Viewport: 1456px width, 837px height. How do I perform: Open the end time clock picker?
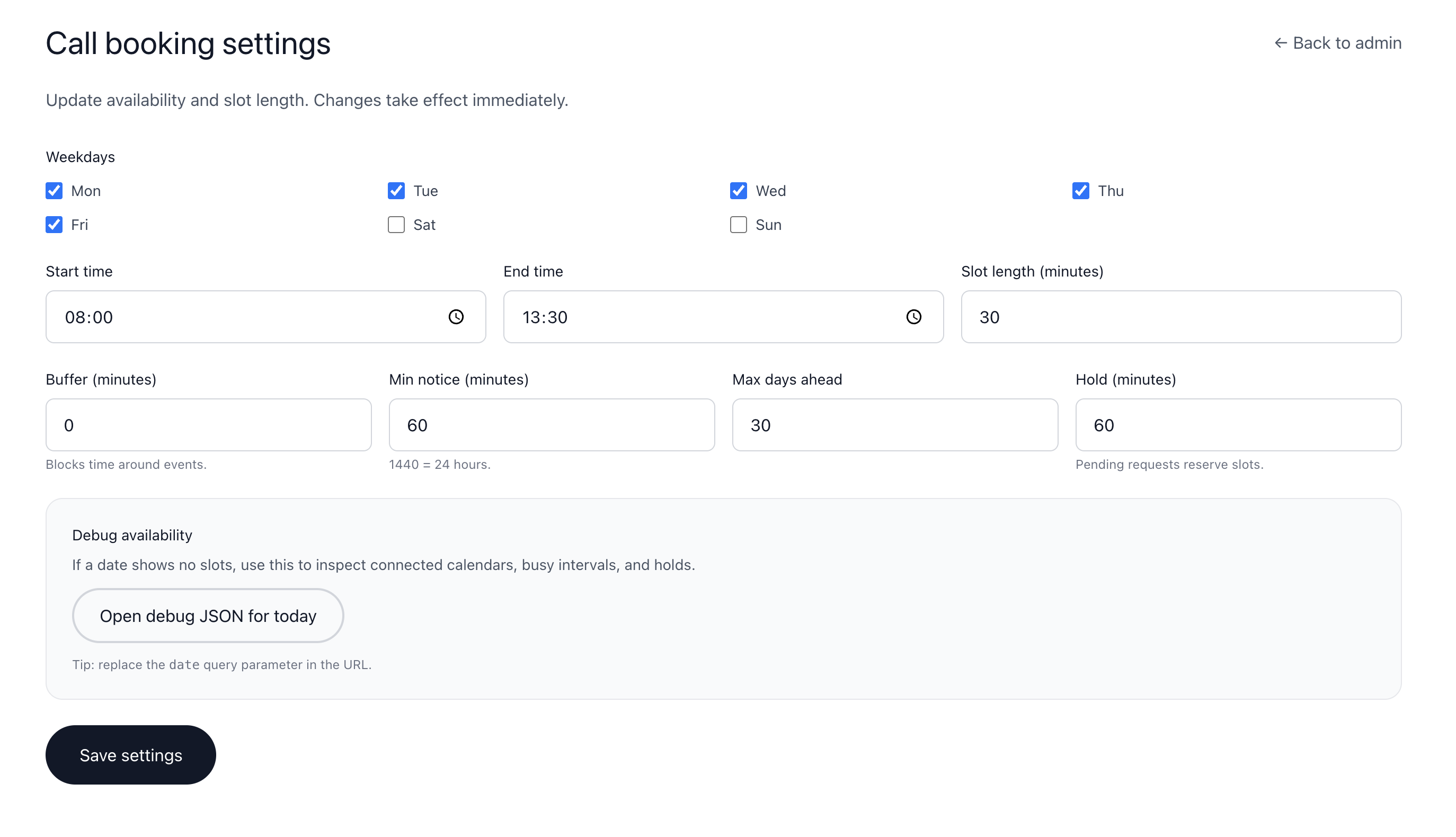914,317
